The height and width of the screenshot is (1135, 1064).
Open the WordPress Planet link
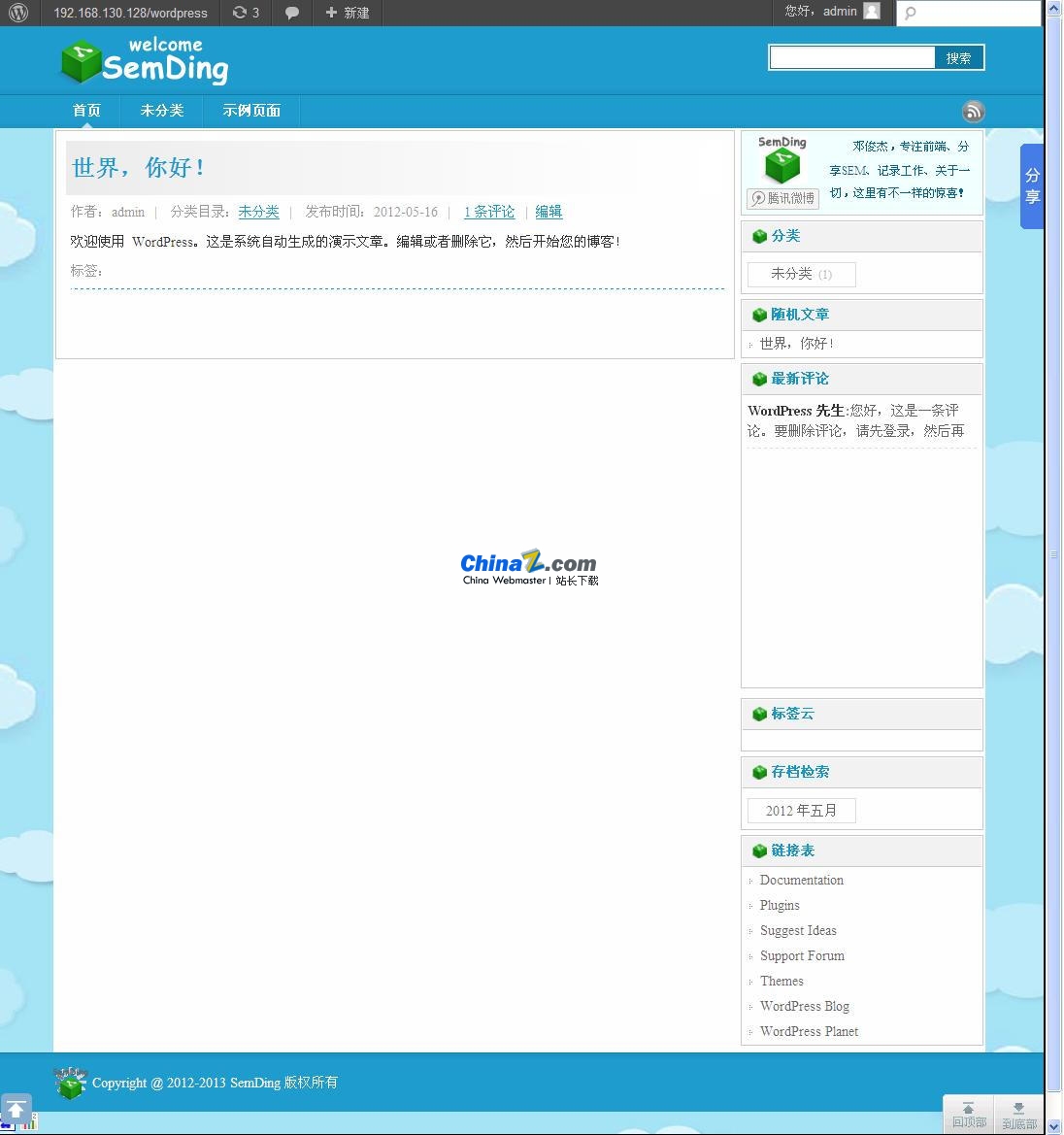(809, 1031)
